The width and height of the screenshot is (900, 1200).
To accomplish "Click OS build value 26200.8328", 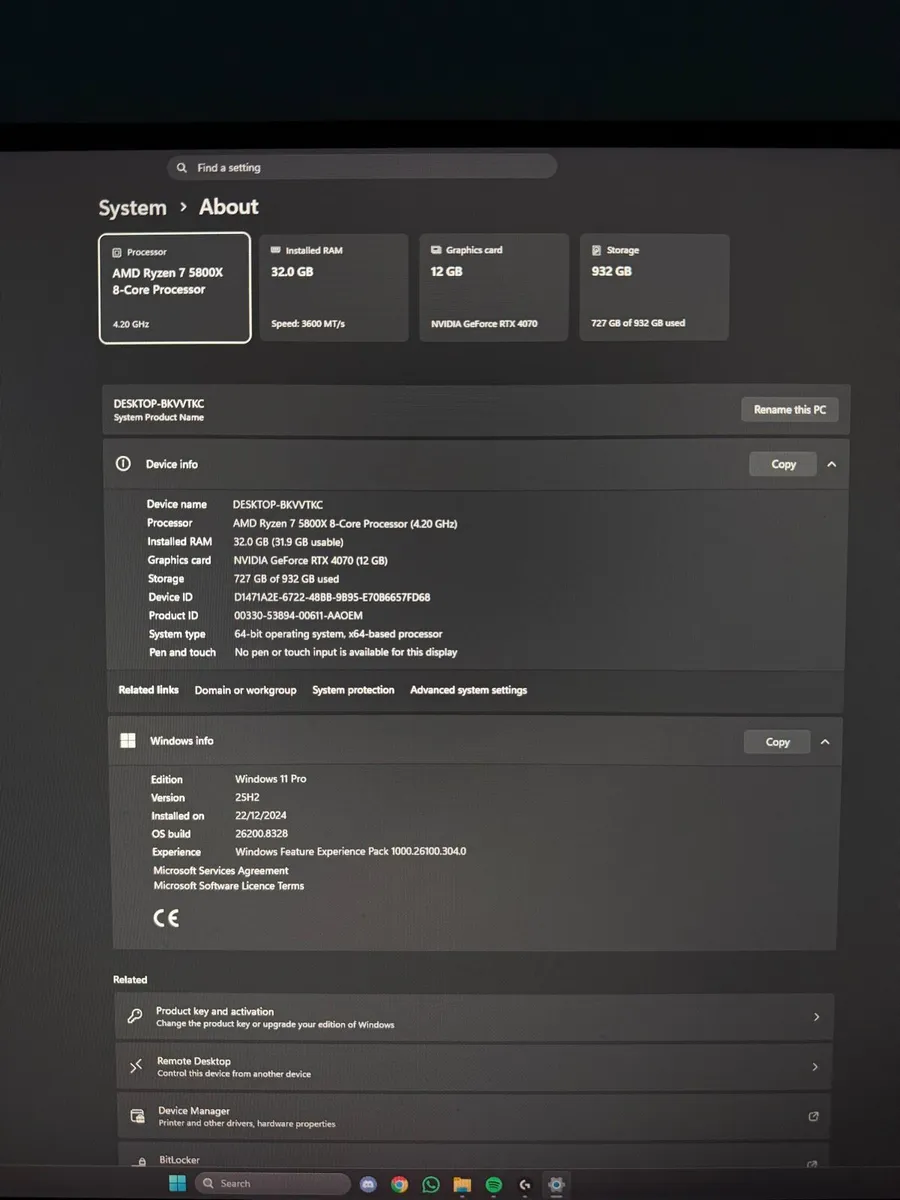I will pos(261,833).
